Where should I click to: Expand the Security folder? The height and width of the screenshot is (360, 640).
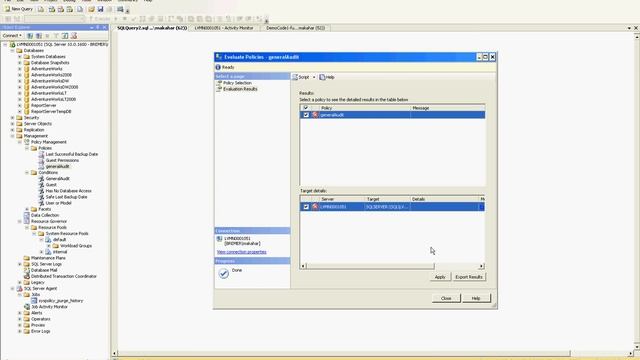[x=12, y=118]
